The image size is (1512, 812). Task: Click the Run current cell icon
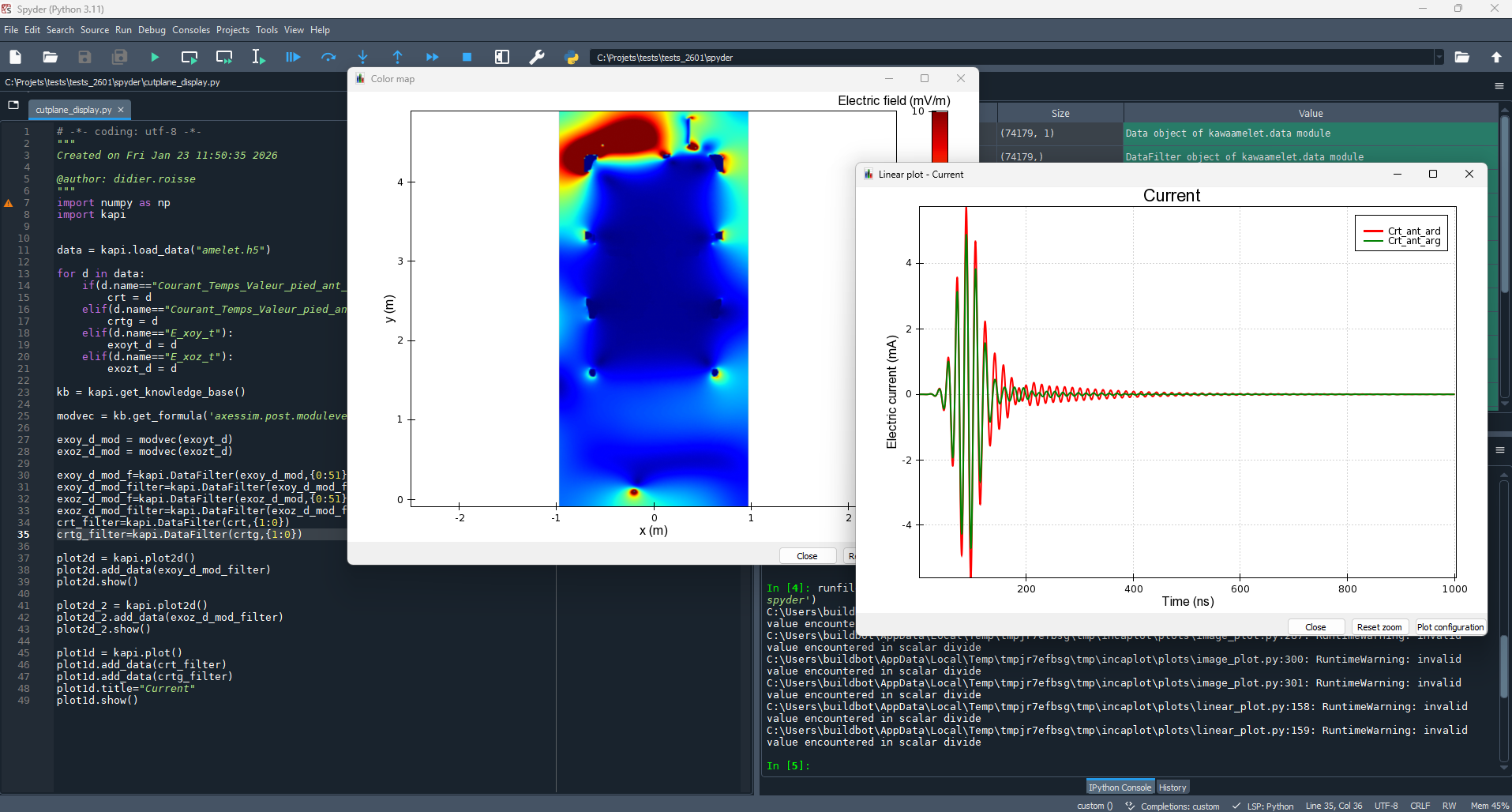click(x=189, y=57)
